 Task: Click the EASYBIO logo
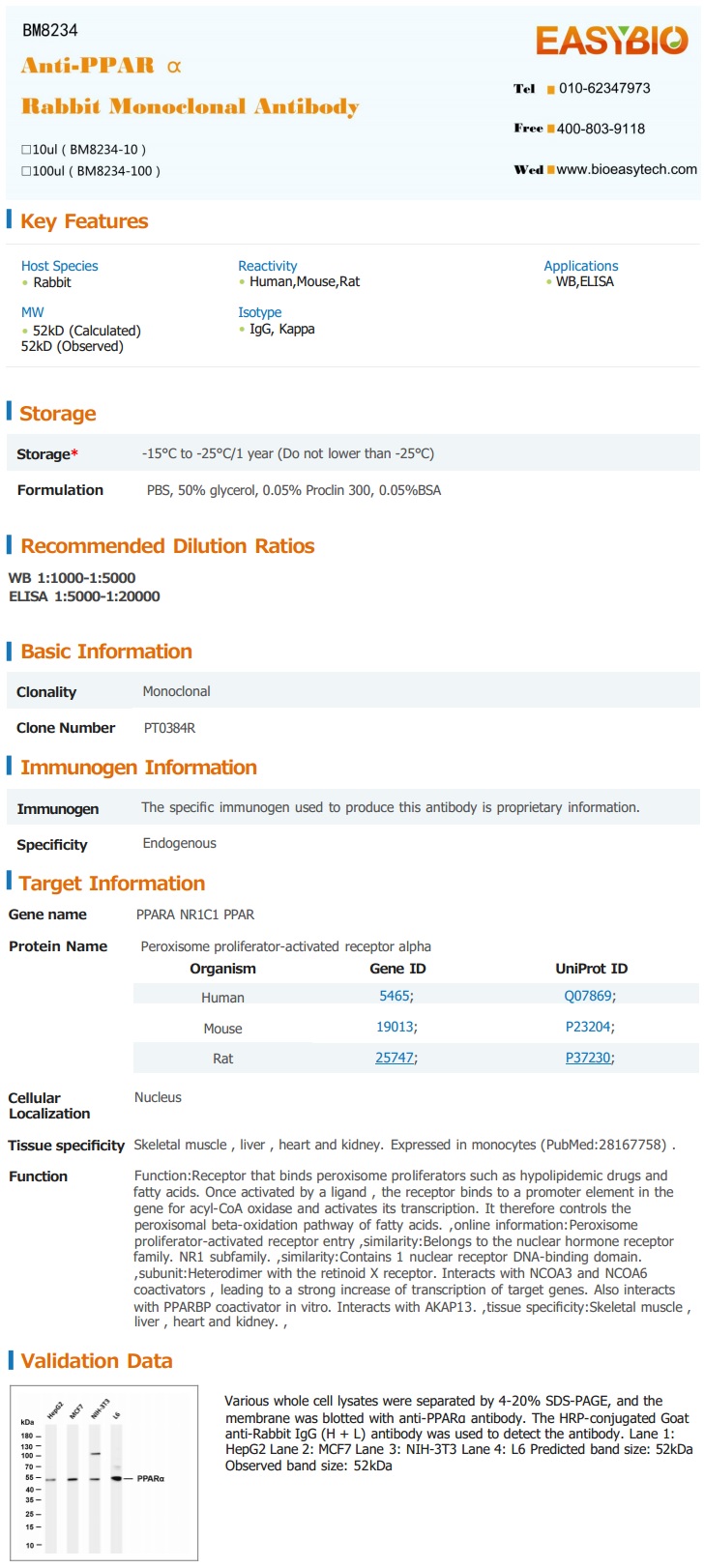(x=611, y=41)
